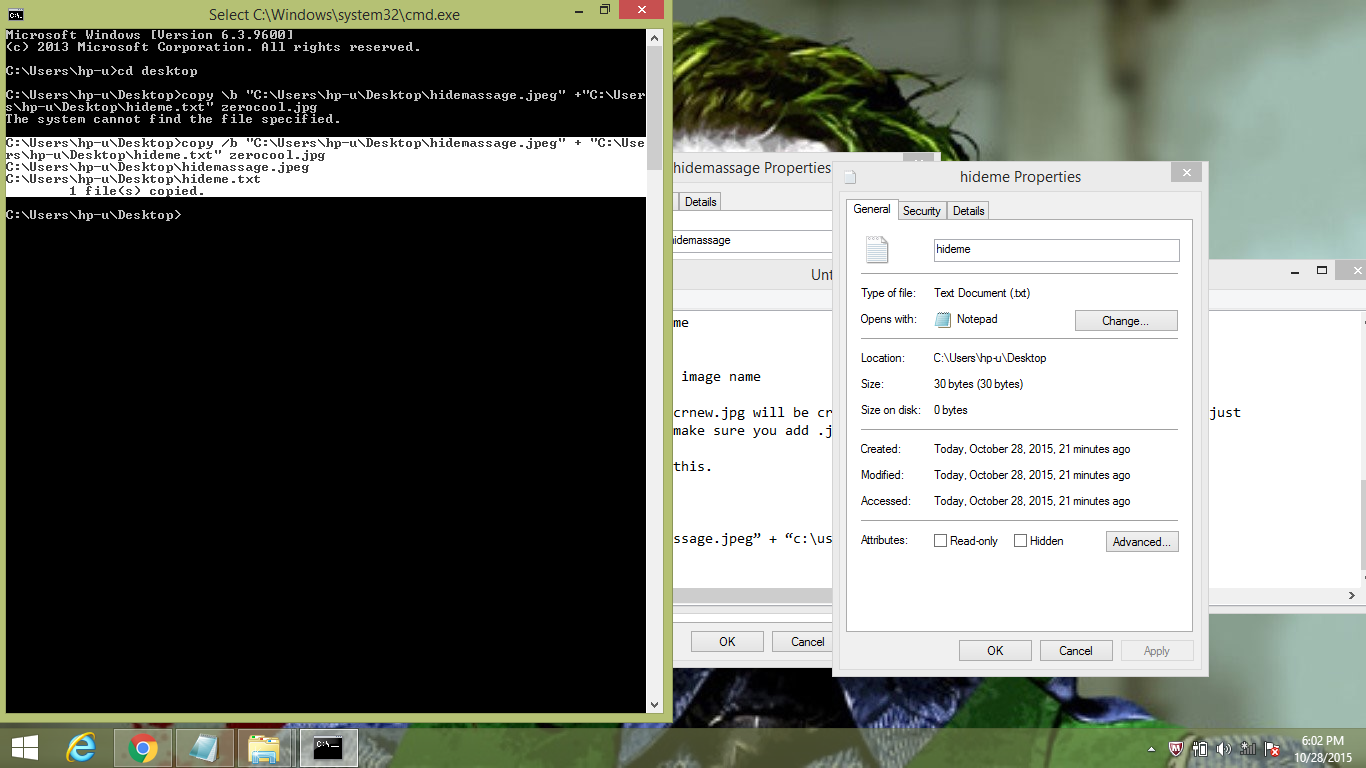Click the "cd desktop" command line in cmd

click(x=101, y=71)
